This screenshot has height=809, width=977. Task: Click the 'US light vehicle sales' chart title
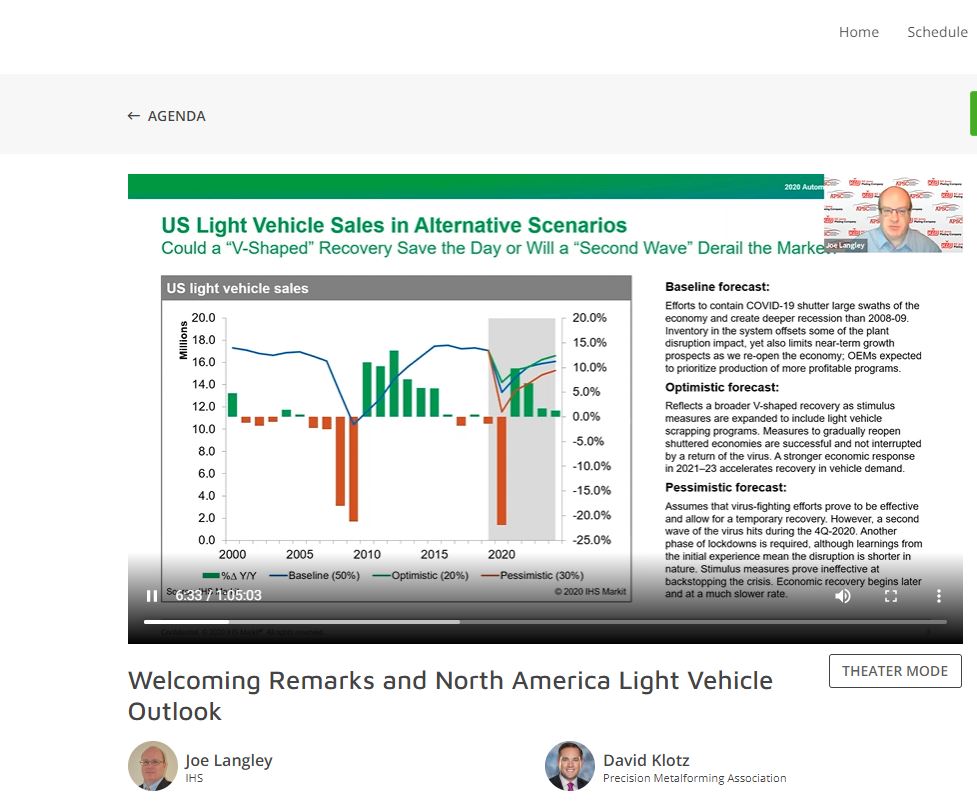click(x=237, y=288)
